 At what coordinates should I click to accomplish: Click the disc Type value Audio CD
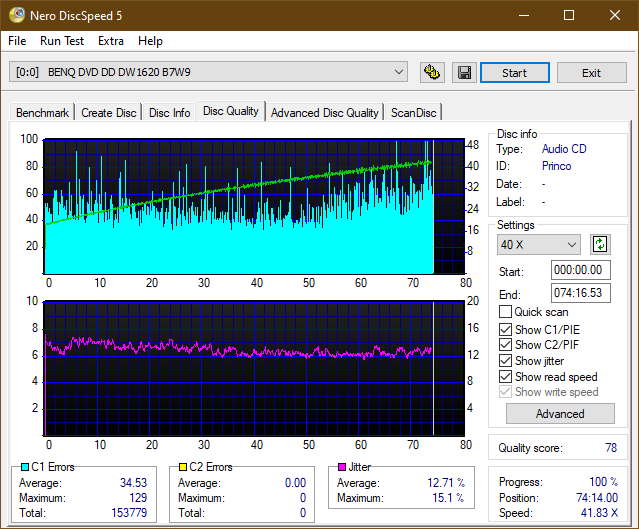(564, 149)
